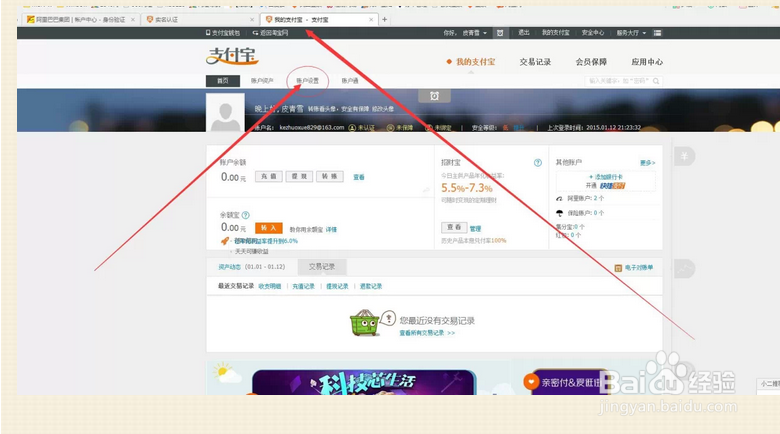Click the umbrella icon for 保险账户
The height and width of the screenshot is (434, 780).
click(x=559, y=213)
